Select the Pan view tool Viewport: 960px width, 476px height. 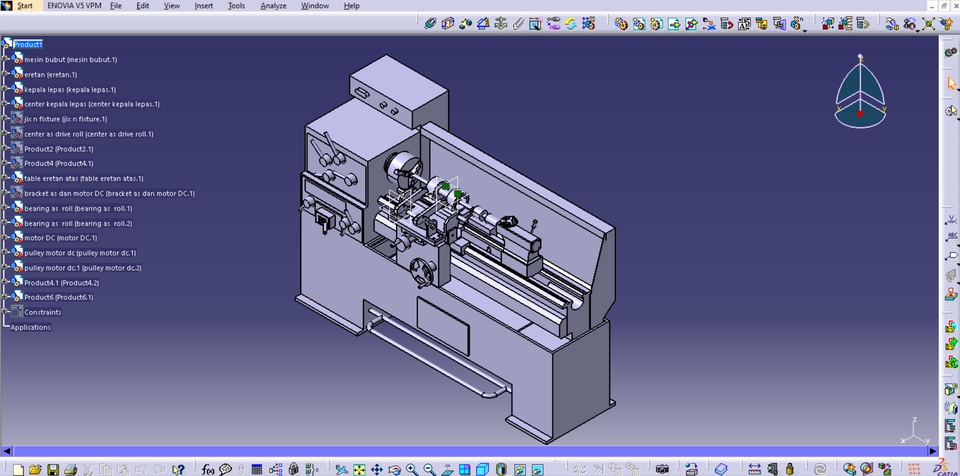click(377, 469)
